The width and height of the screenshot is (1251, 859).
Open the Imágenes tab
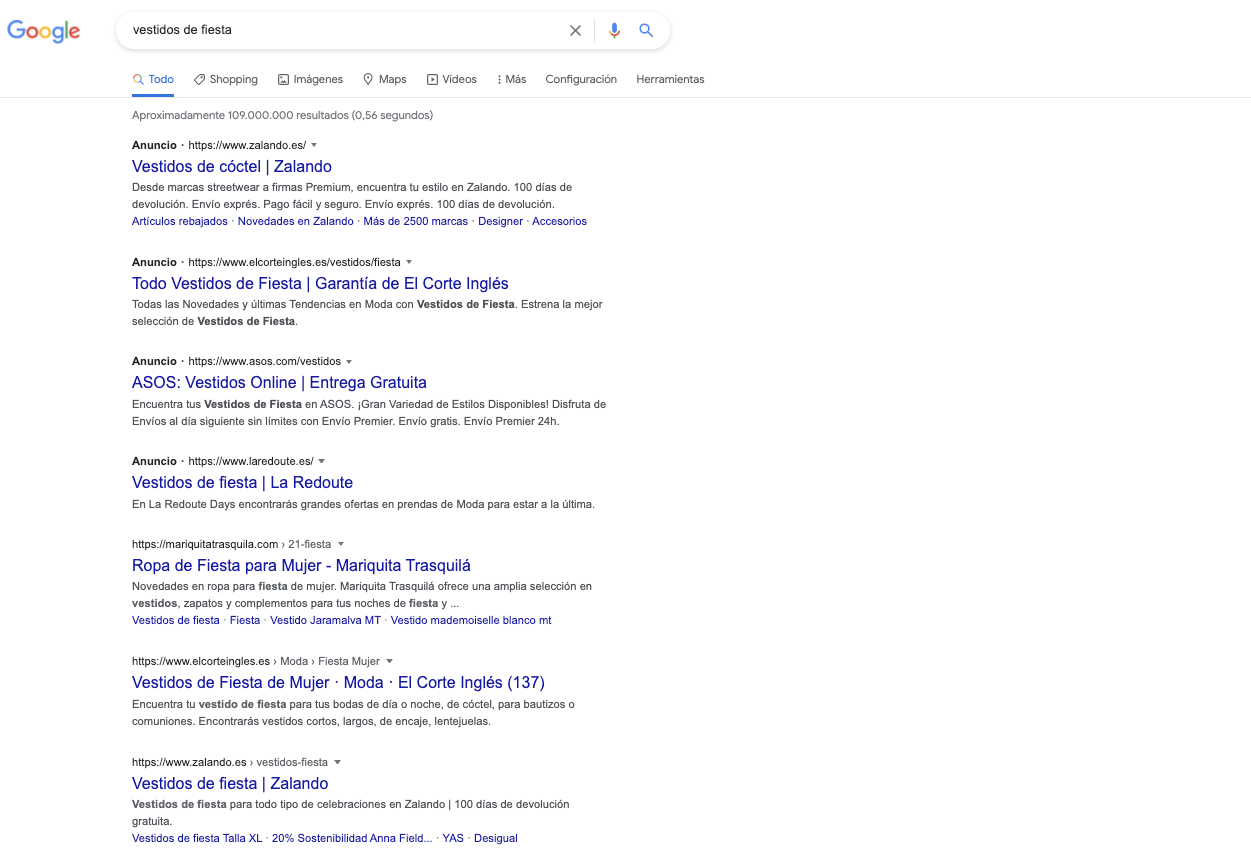tap(310, 79)
